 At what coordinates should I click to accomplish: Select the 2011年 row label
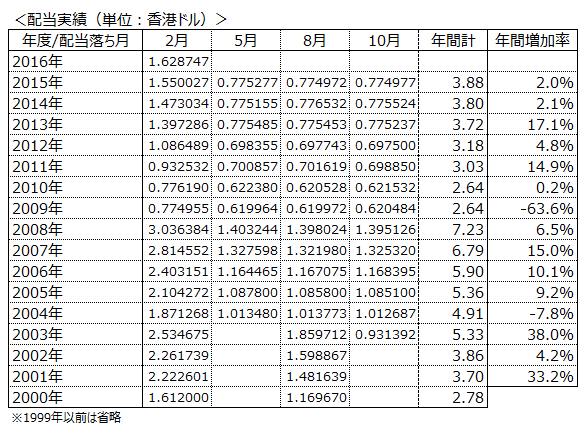pos(37,166)
